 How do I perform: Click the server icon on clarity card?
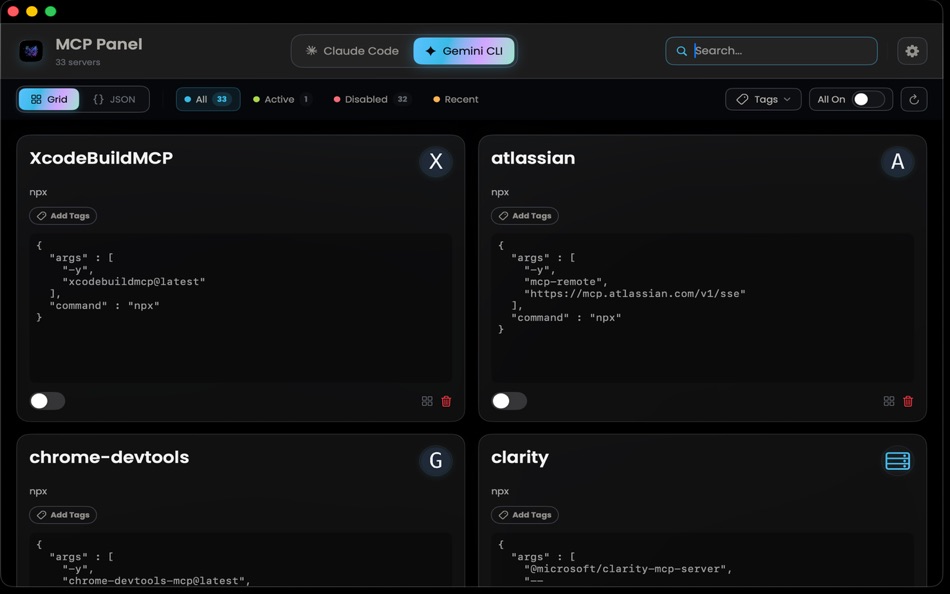(x=897, y=461)
